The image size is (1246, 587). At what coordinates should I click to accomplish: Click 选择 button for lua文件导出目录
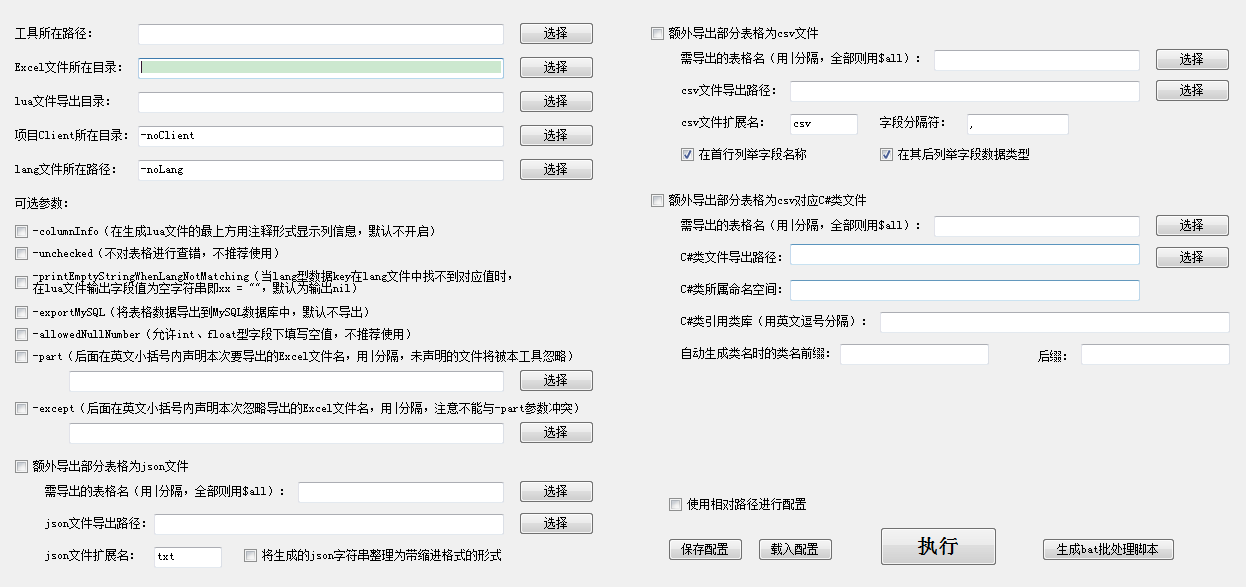[556, 102]
